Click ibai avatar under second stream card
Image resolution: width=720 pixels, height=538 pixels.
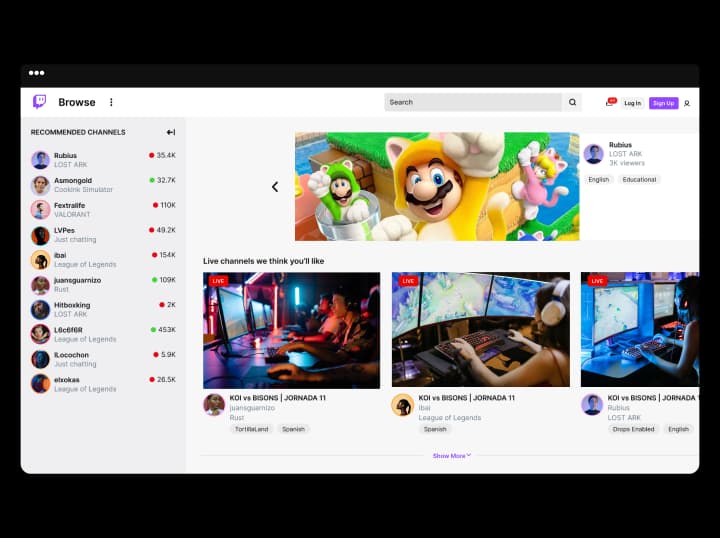point(403,405)
